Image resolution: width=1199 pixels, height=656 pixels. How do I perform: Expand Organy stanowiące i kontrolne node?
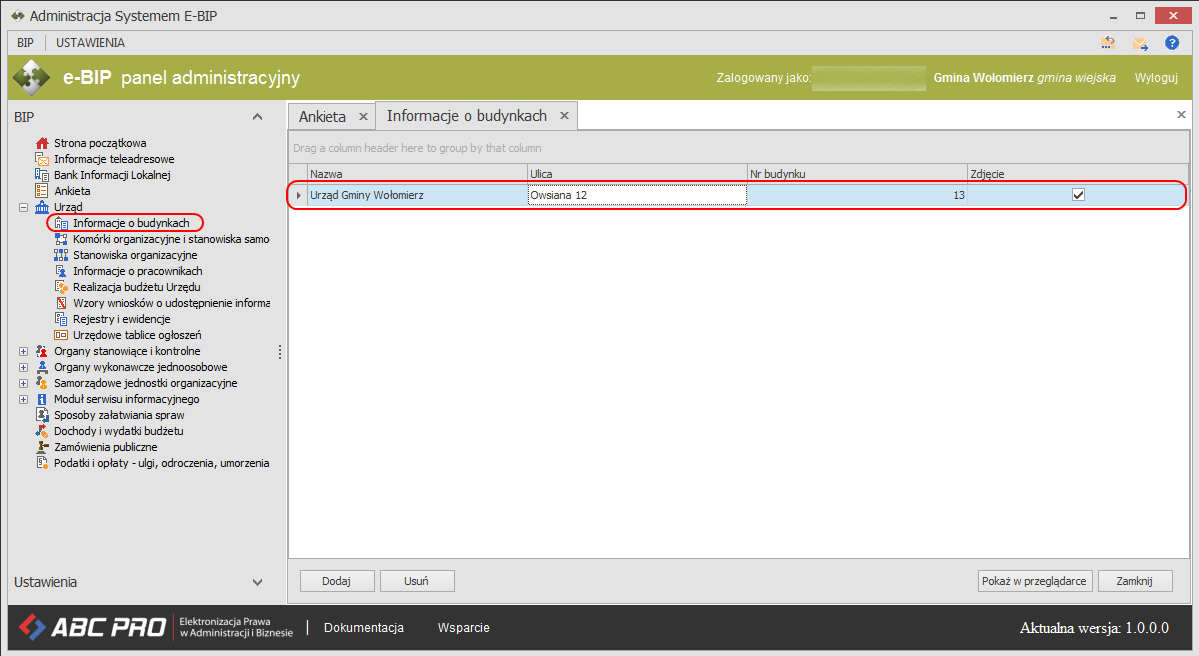tap(23, 352)
